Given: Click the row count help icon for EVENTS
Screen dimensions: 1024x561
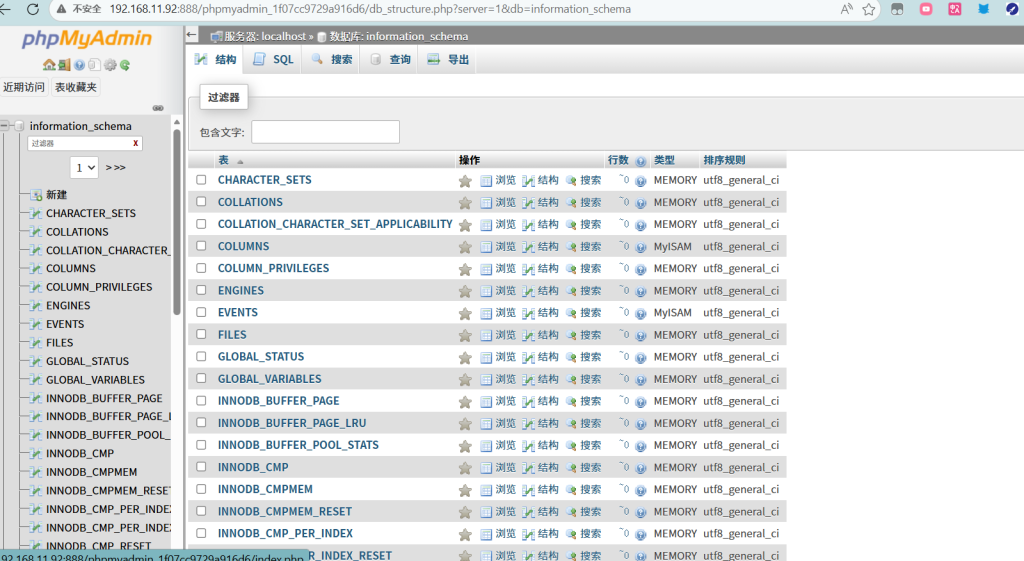Looking at the screenshot, I should [640, 313].
